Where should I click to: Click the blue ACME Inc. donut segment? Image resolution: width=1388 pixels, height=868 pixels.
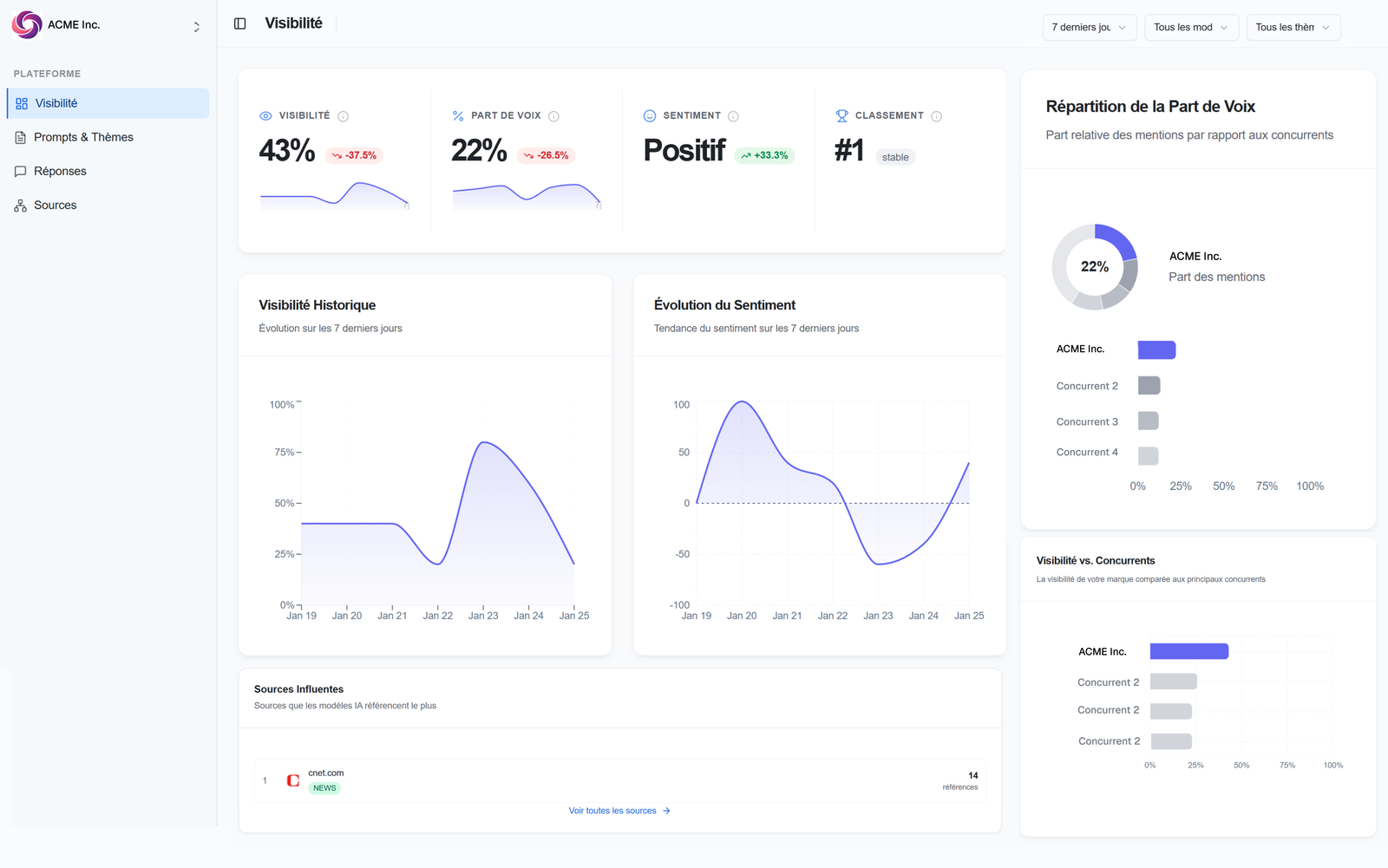1118,238
